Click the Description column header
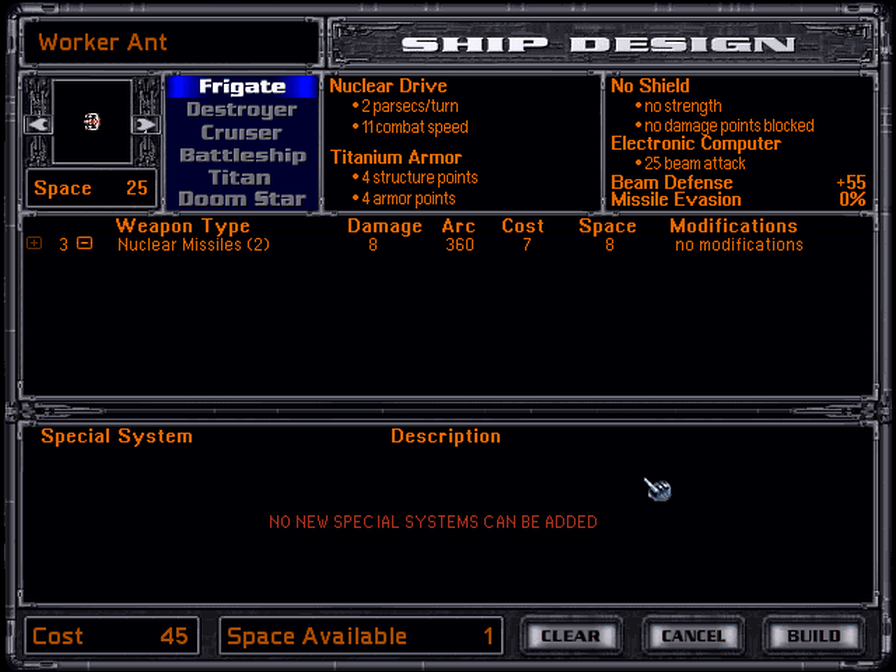 446,436
